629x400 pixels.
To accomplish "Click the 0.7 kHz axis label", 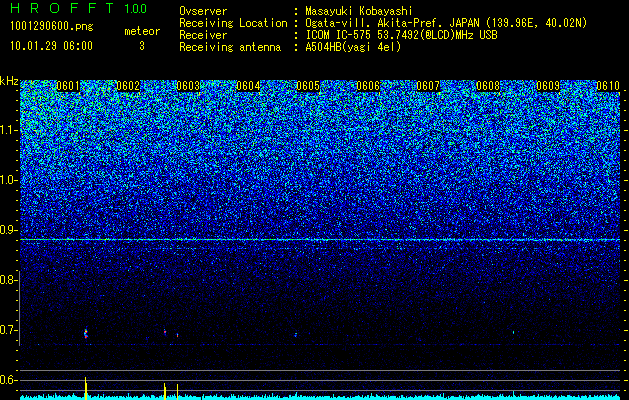I will (7, 330).
